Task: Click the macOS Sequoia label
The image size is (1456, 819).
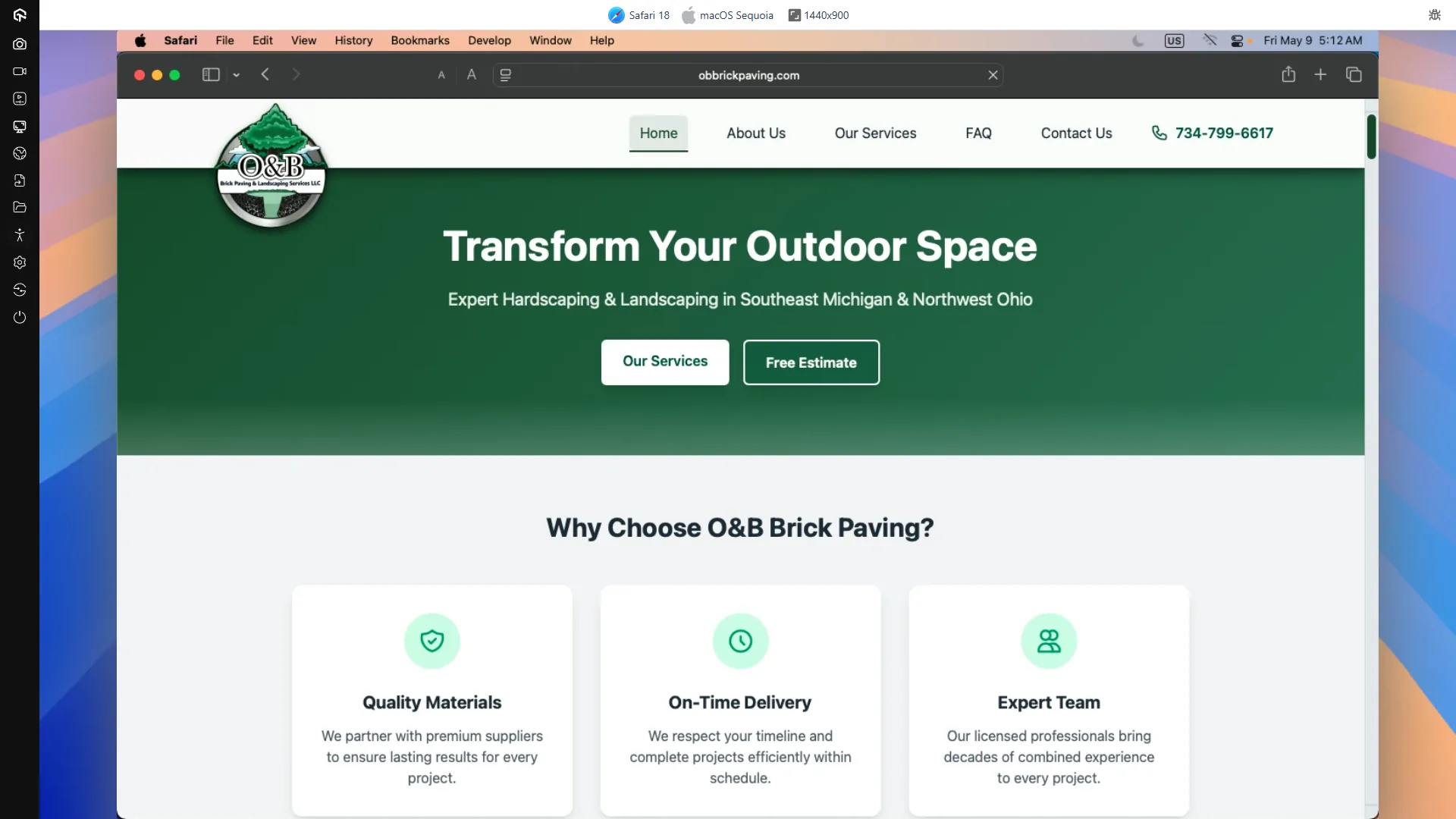Action: 736,15
